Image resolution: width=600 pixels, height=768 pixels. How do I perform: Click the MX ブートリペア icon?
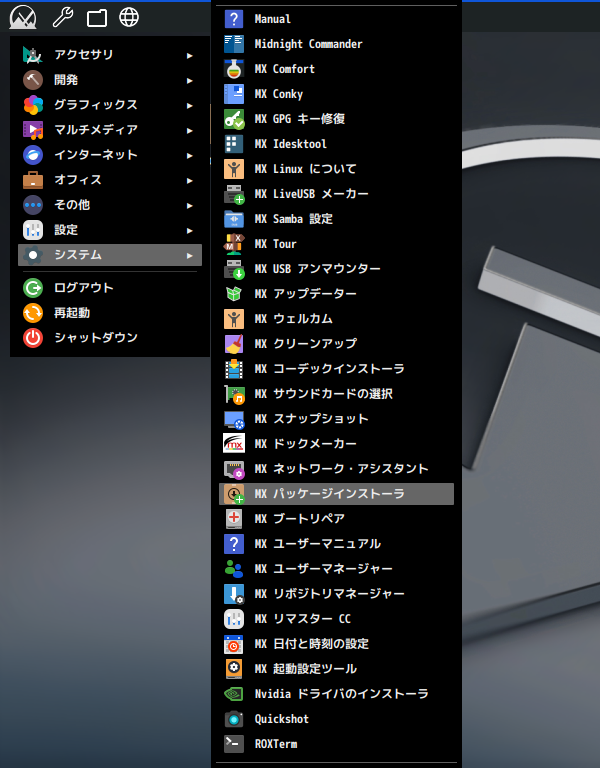tap(234, 519)
